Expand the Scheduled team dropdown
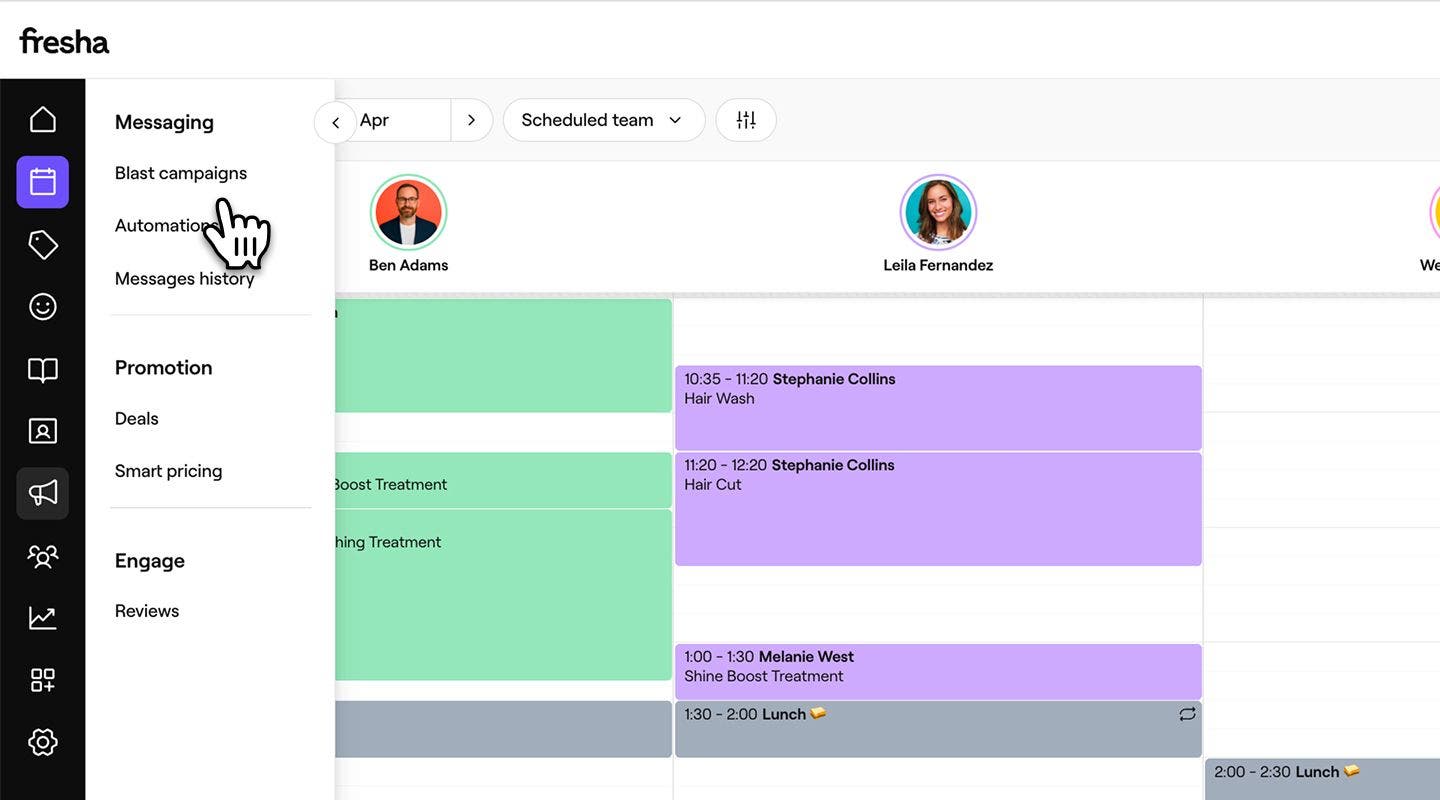Image resolution: width=1440 pixels, height=800 pixels. tap(603, 120)
